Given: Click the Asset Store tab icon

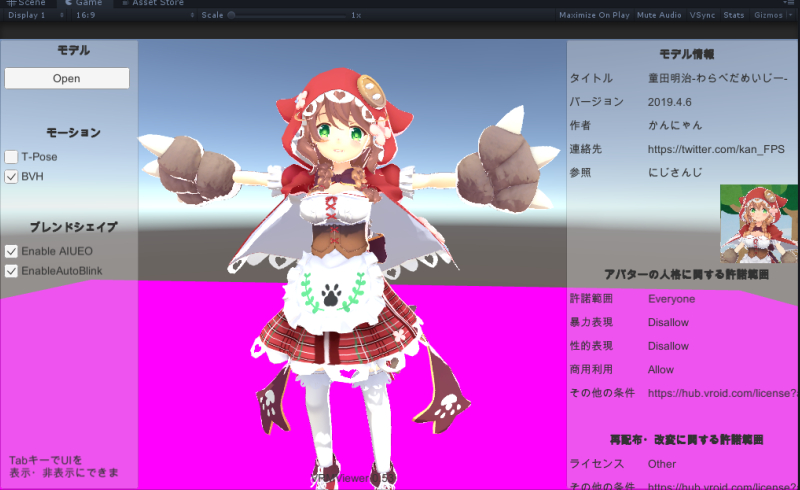Looking at the screenshot, I should point(125,3).
